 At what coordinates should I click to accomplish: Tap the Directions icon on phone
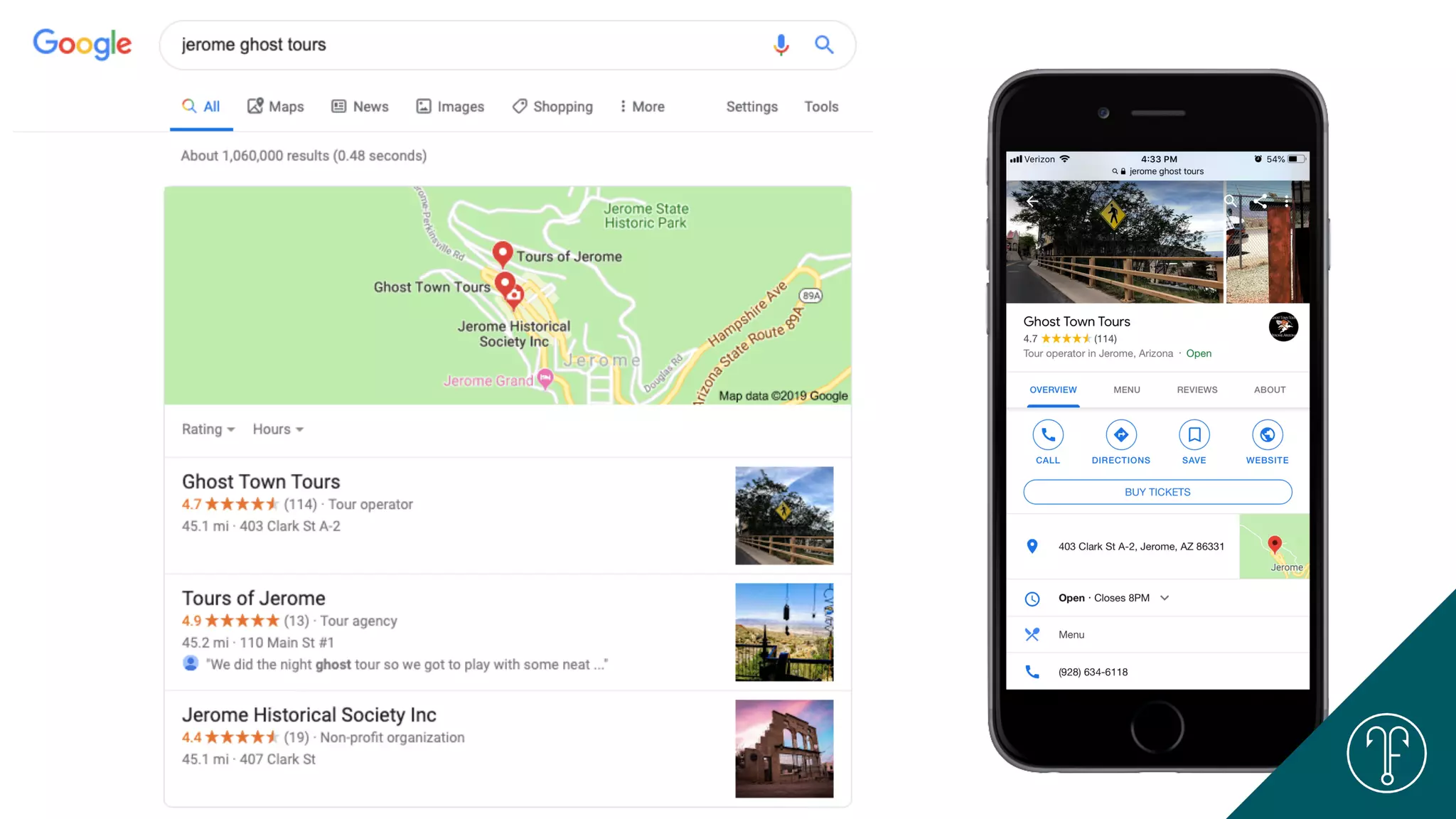(x=1121, y=435)
